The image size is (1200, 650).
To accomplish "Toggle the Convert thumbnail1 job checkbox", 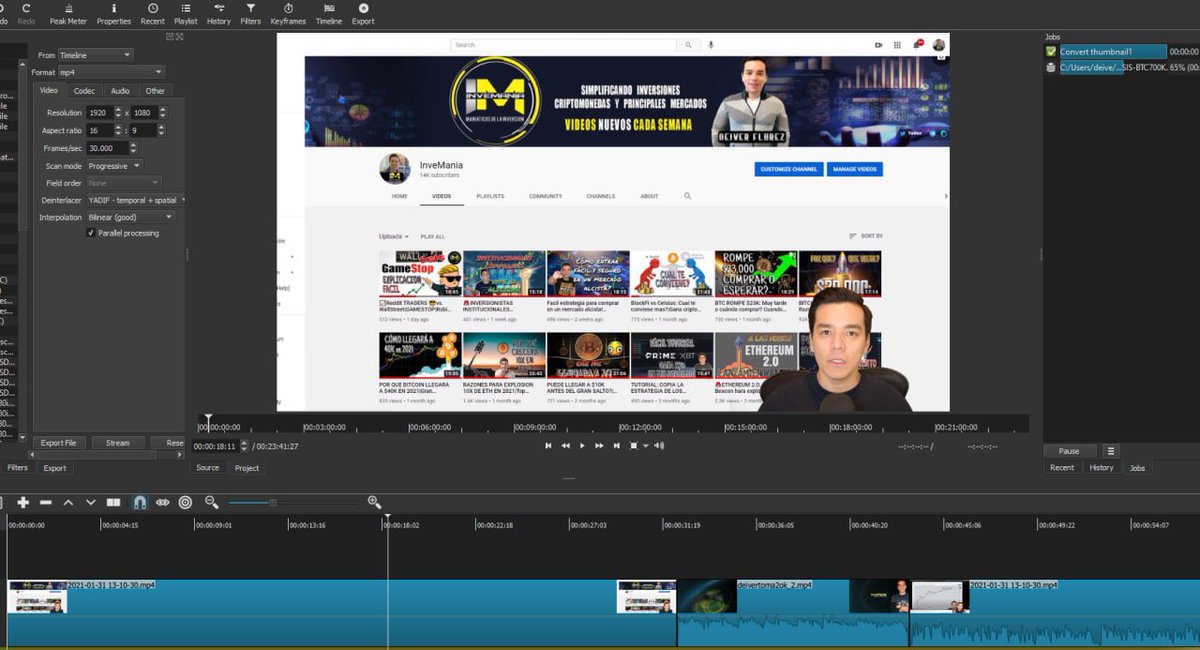I will [1051, 51].
